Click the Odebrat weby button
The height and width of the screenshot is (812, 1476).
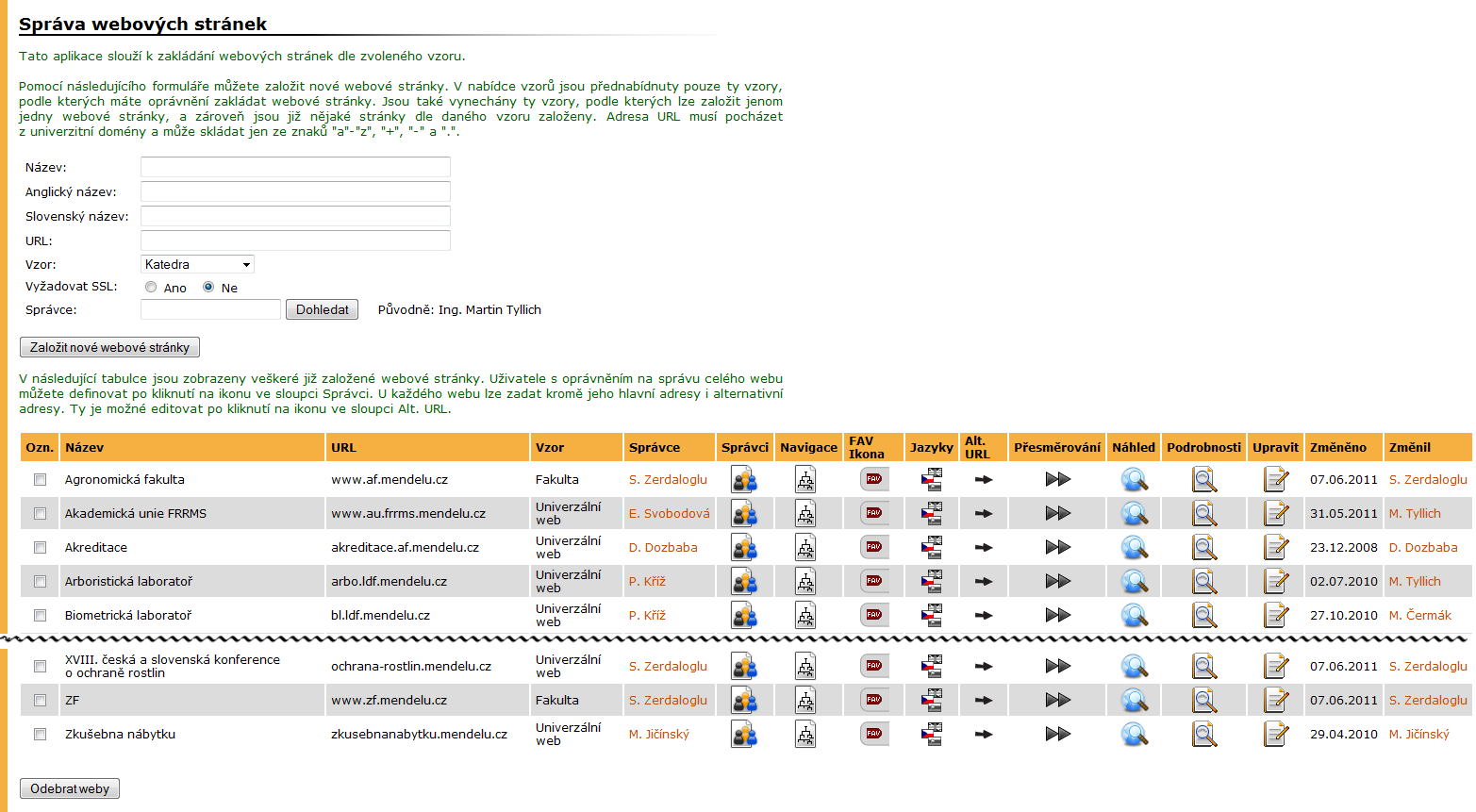[70, 788]
